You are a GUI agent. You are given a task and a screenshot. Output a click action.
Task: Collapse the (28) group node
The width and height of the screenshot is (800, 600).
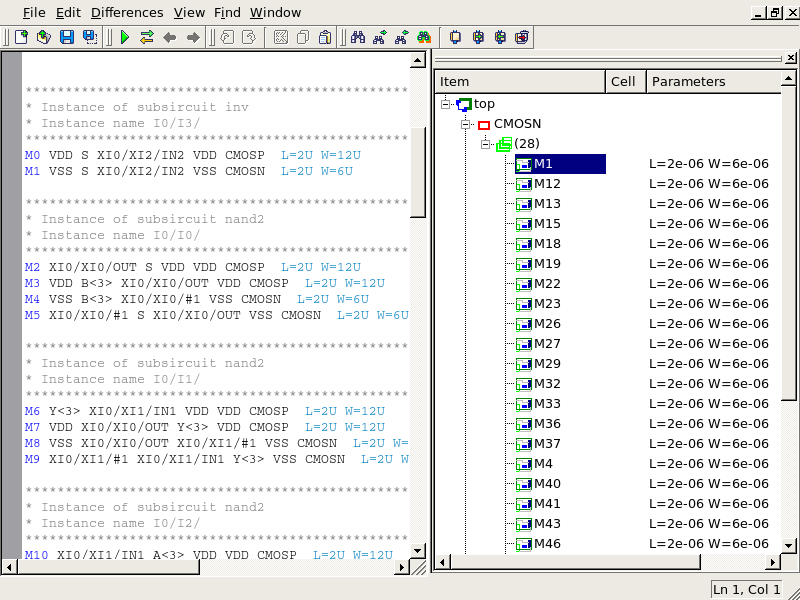486,144
